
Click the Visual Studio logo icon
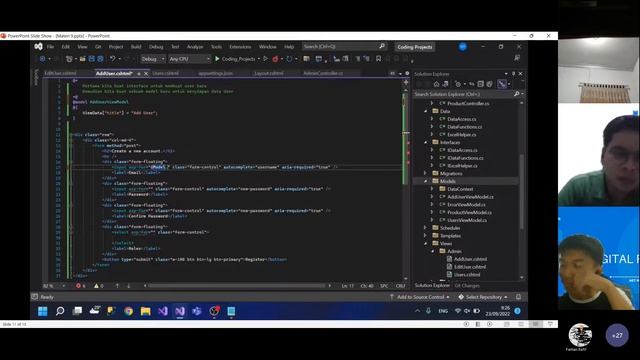[x=38, y=47]
